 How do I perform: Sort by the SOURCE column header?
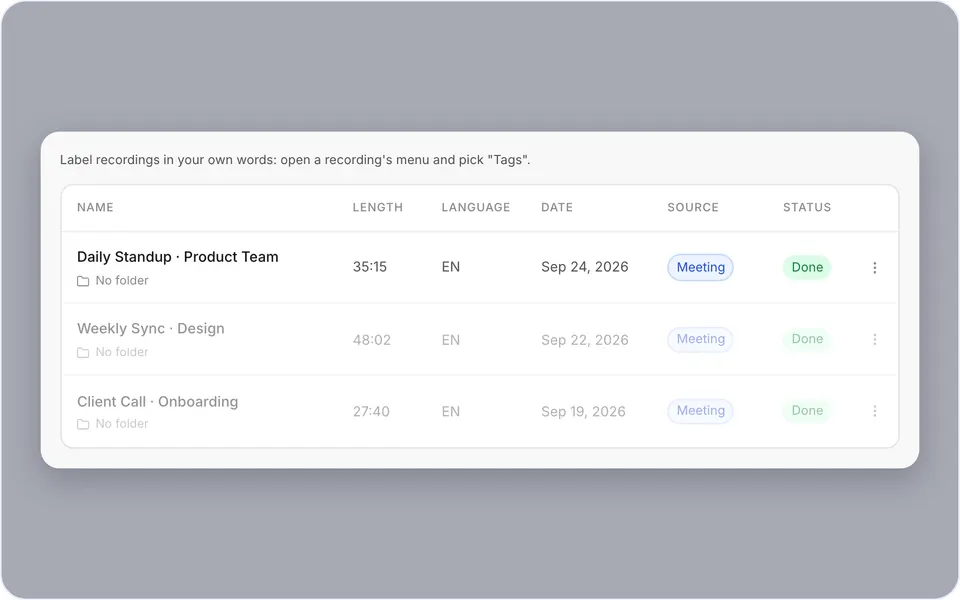tap(692, 207)
